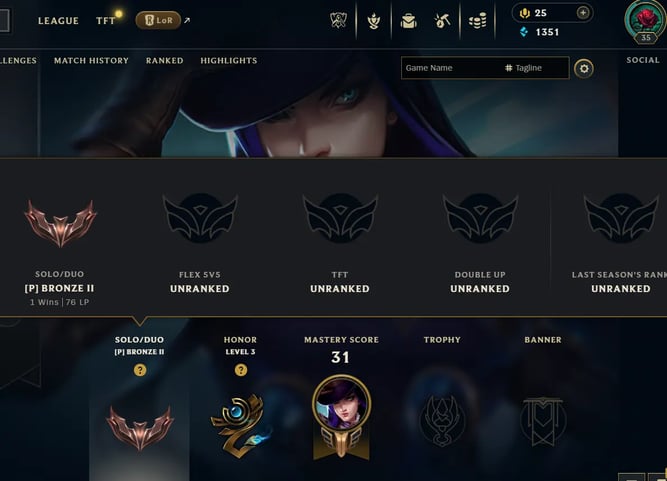Click the question mark under Solo/Duo rank
Viewport: 667px width, 481px height.
point(140,370)
